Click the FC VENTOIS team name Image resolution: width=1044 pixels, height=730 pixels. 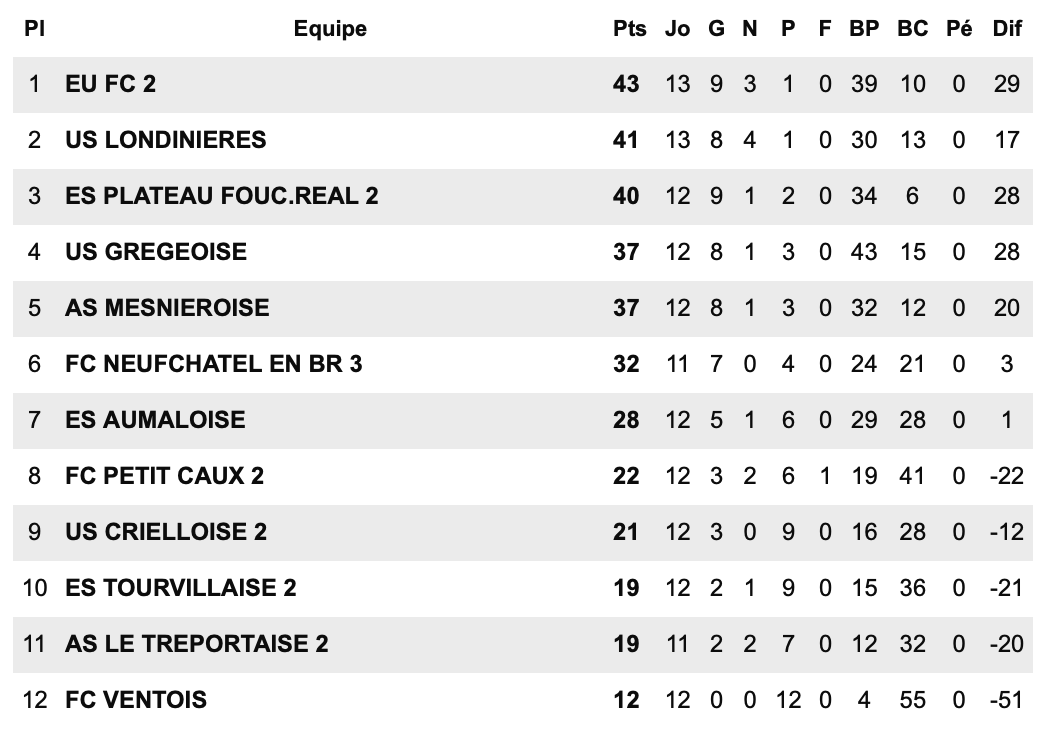[136, 699]
